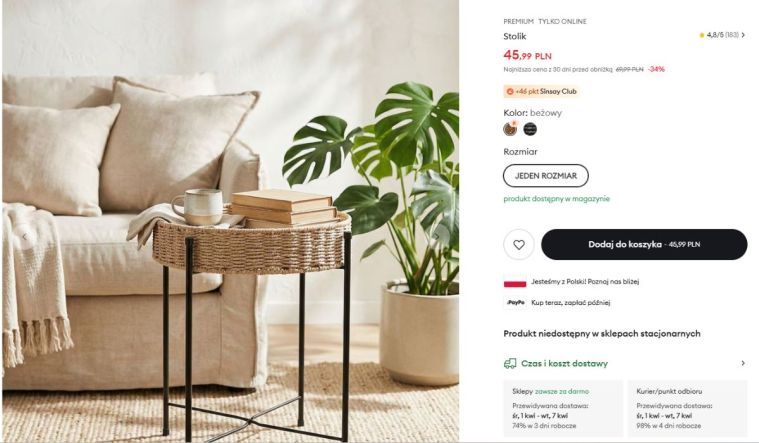
Task: Expand Czas i koszt dostawy chevron
Action: 743,363
